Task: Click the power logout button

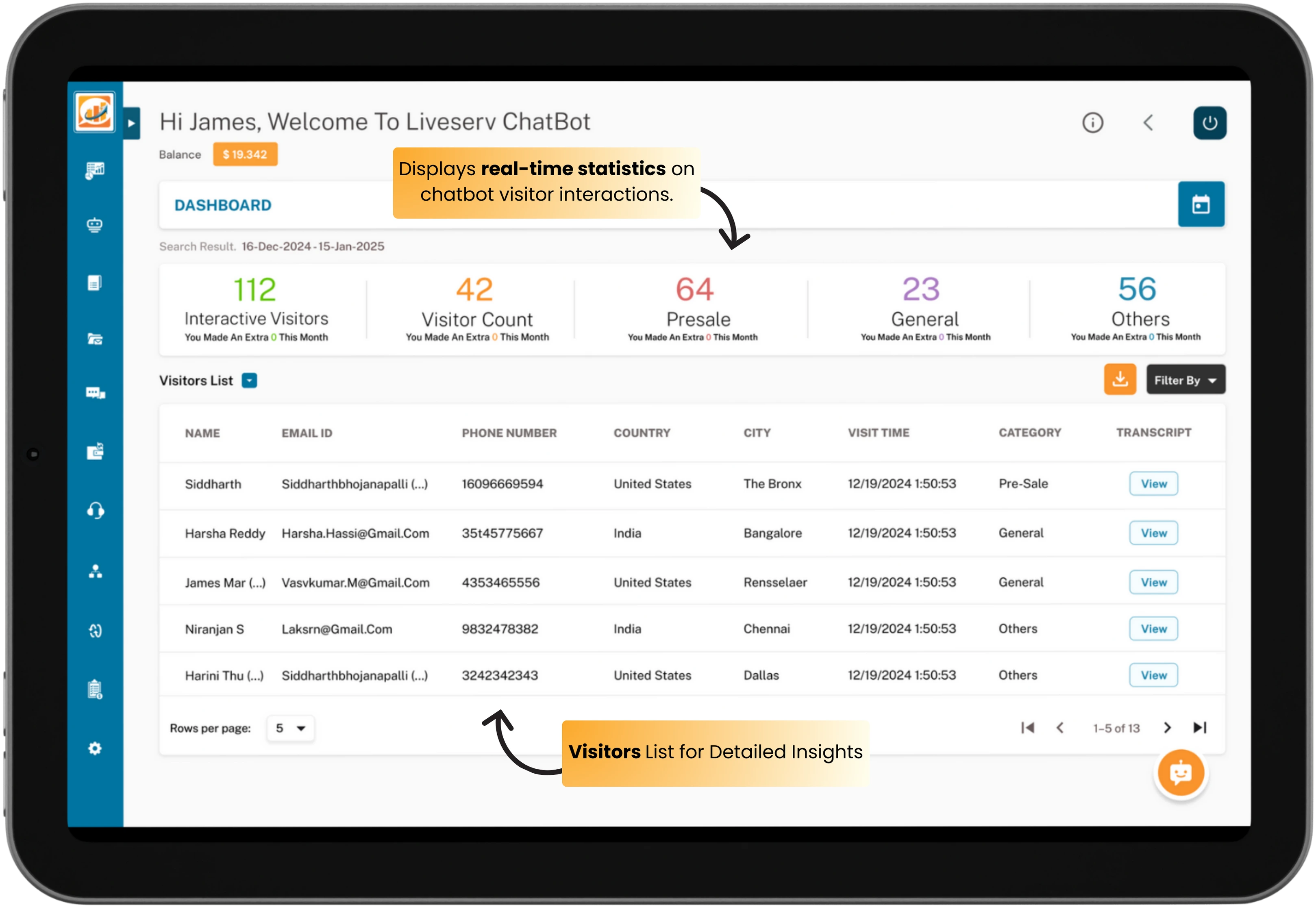Action: tap(1210, 123)
